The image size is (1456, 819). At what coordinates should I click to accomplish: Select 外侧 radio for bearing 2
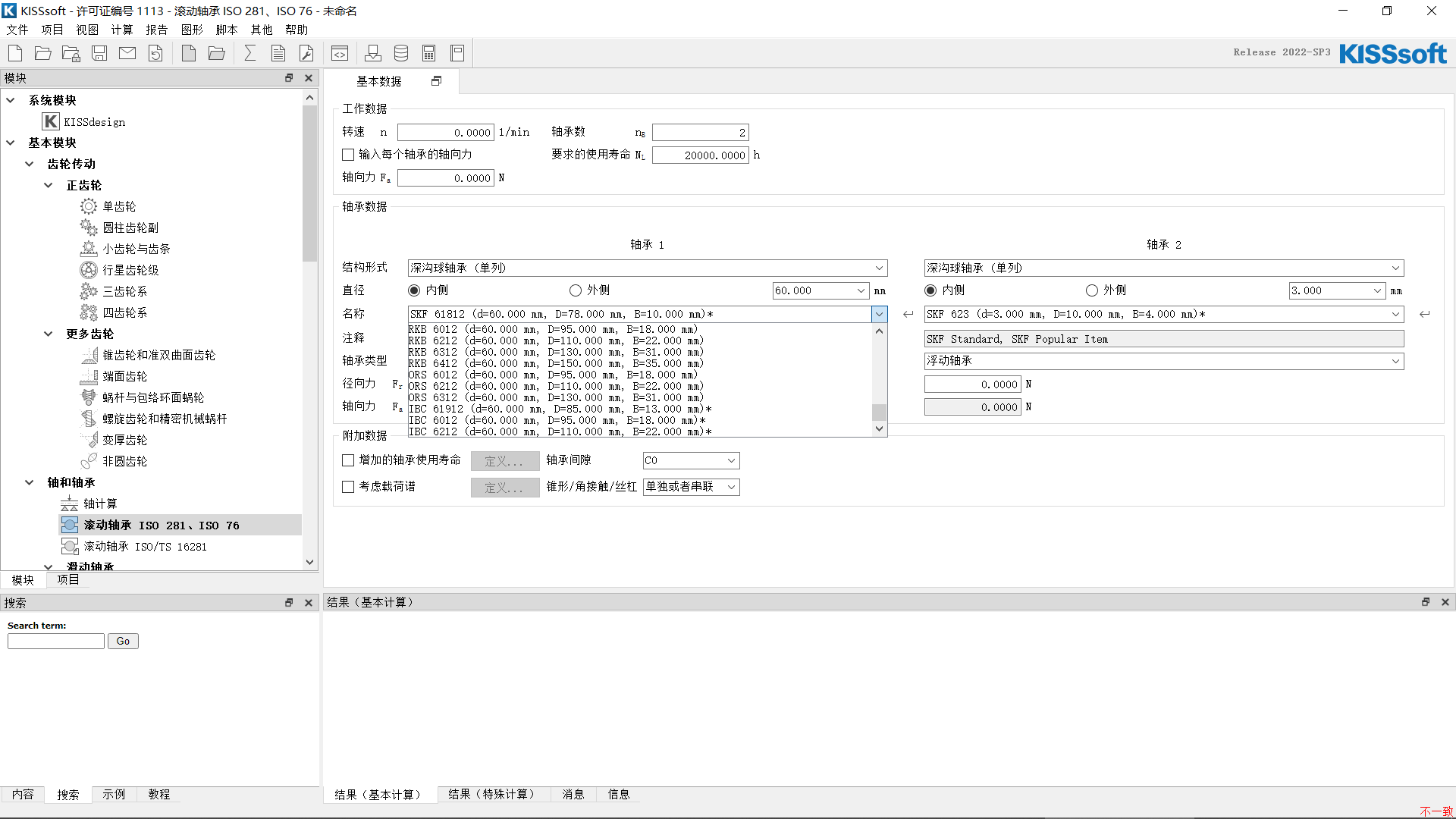(x=1092, y=290)
